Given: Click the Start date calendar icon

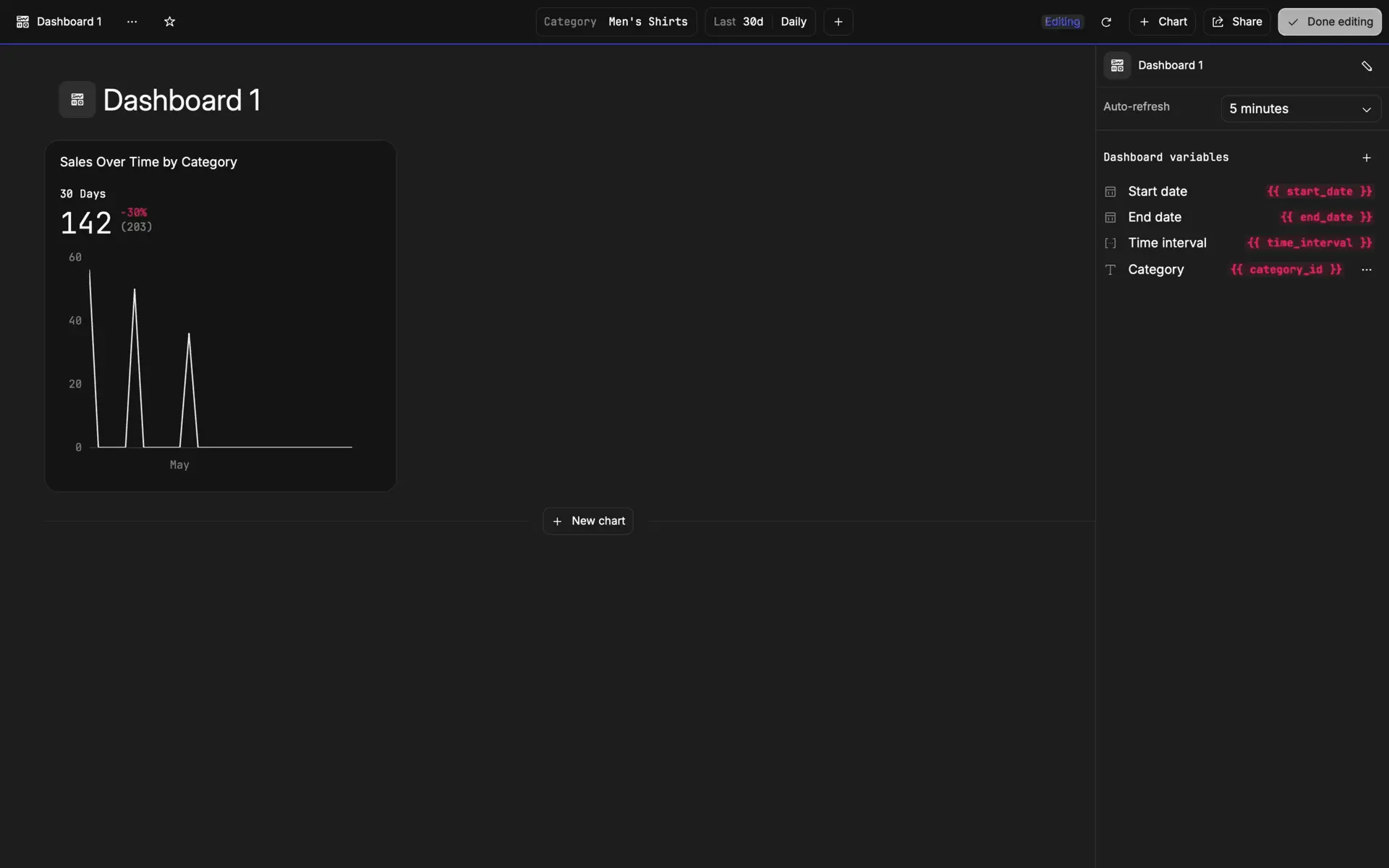Looking at the screenshot, I should pyautogui.click(x=1110, y=192).
